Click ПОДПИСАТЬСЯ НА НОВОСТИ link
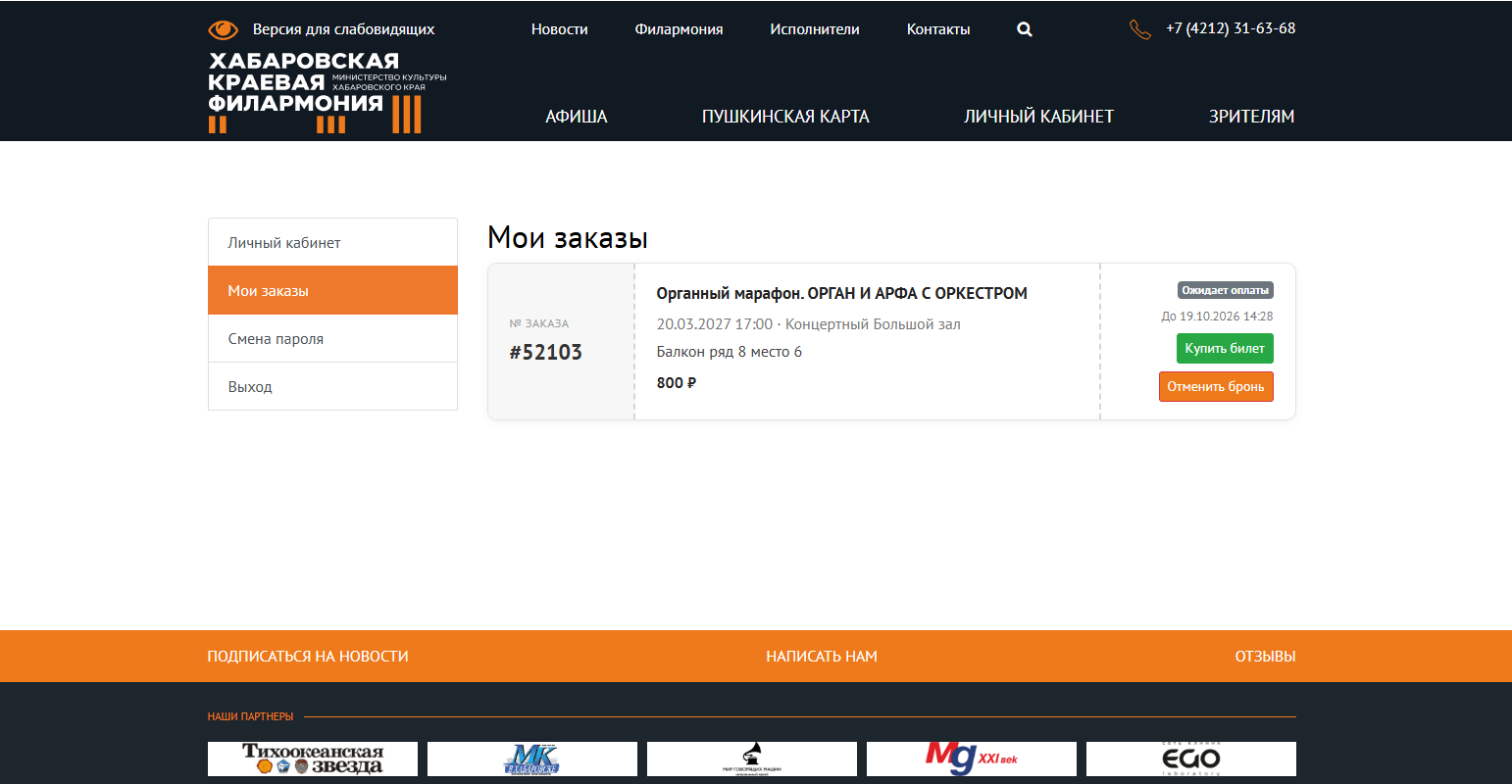 pos(308,657)
